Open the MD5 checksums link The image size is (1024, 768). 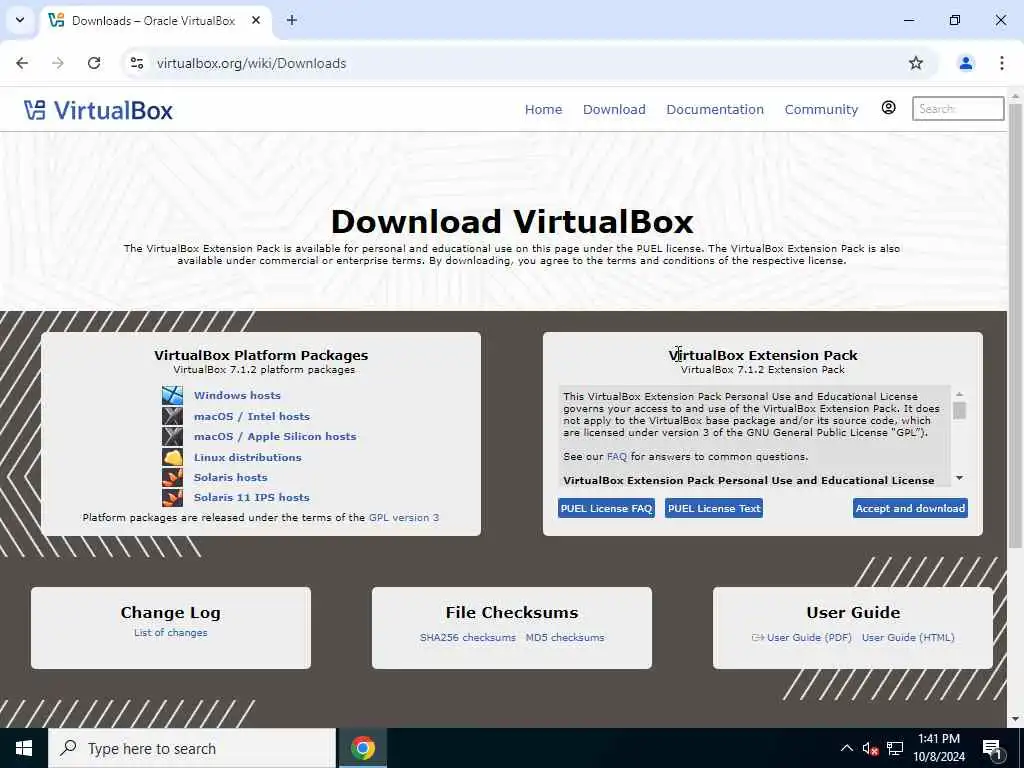pyautogui.click(x=565, y=637)
